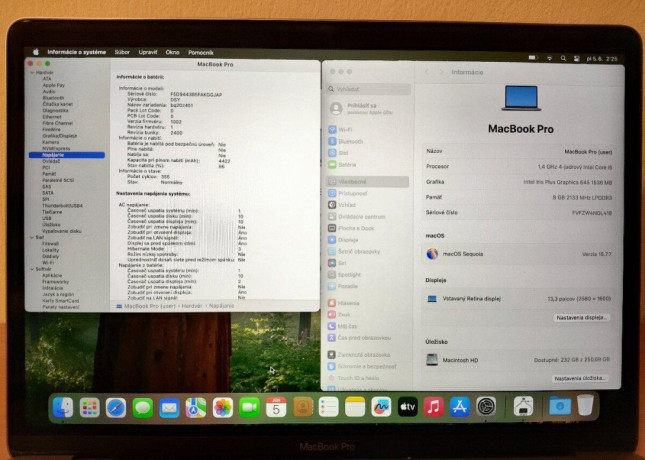Click the macOS Sequoia row
The image size is (645, 460).
pos(518,254)
